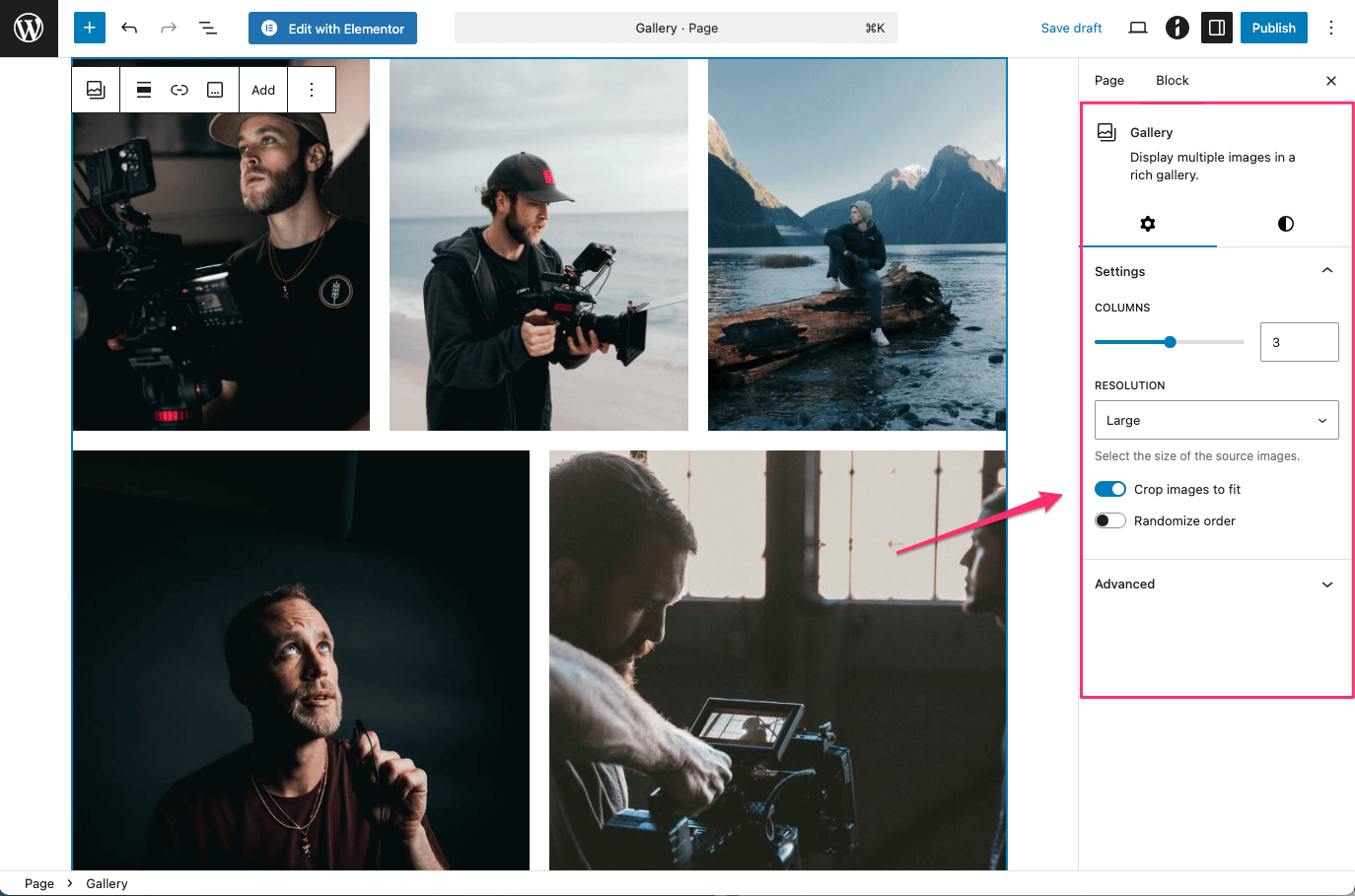The width and height of the screenshot is (1355, 896).
Task: Expand the Advanced section
Action: pos(1216,585)
